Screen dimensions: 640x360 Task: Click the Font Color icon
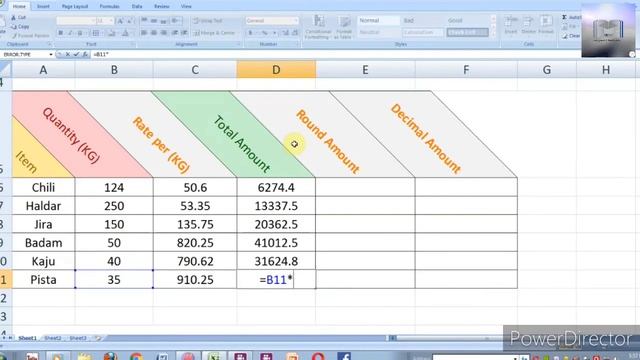click(125, 33)
